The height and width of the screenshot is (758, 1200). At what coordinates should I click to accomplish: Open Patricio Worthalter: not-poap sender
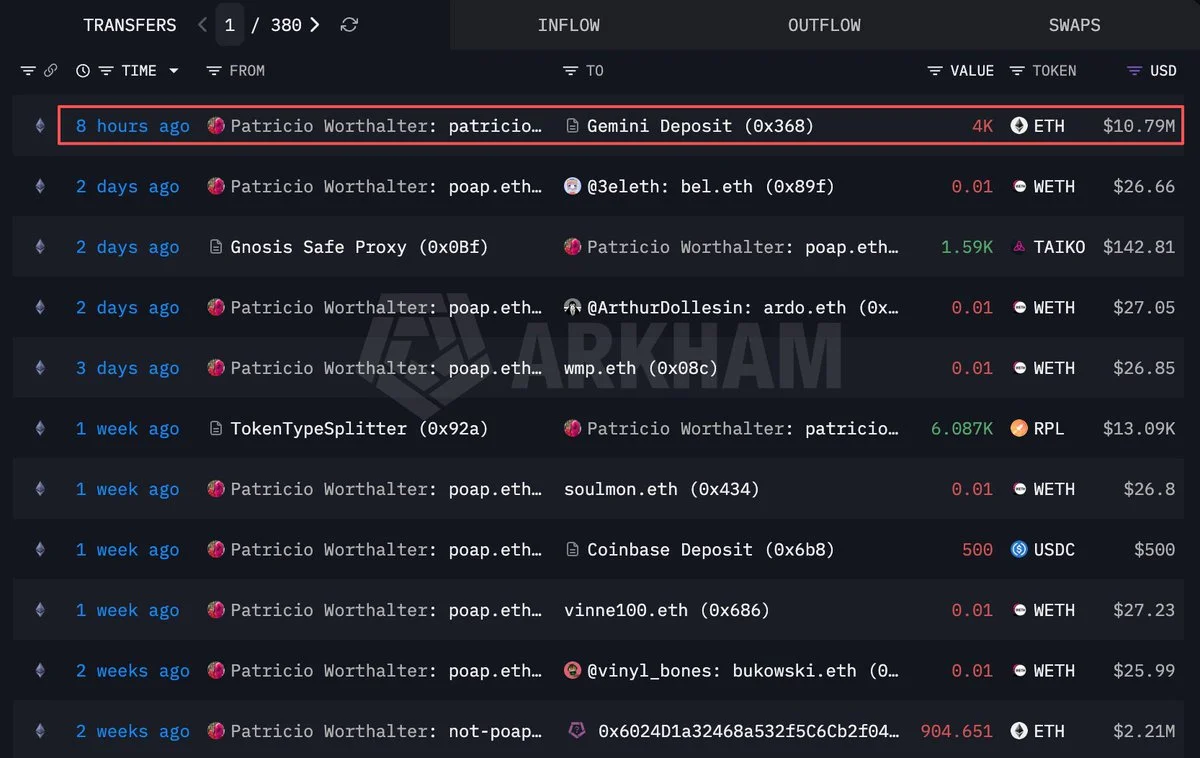(386, 731)
